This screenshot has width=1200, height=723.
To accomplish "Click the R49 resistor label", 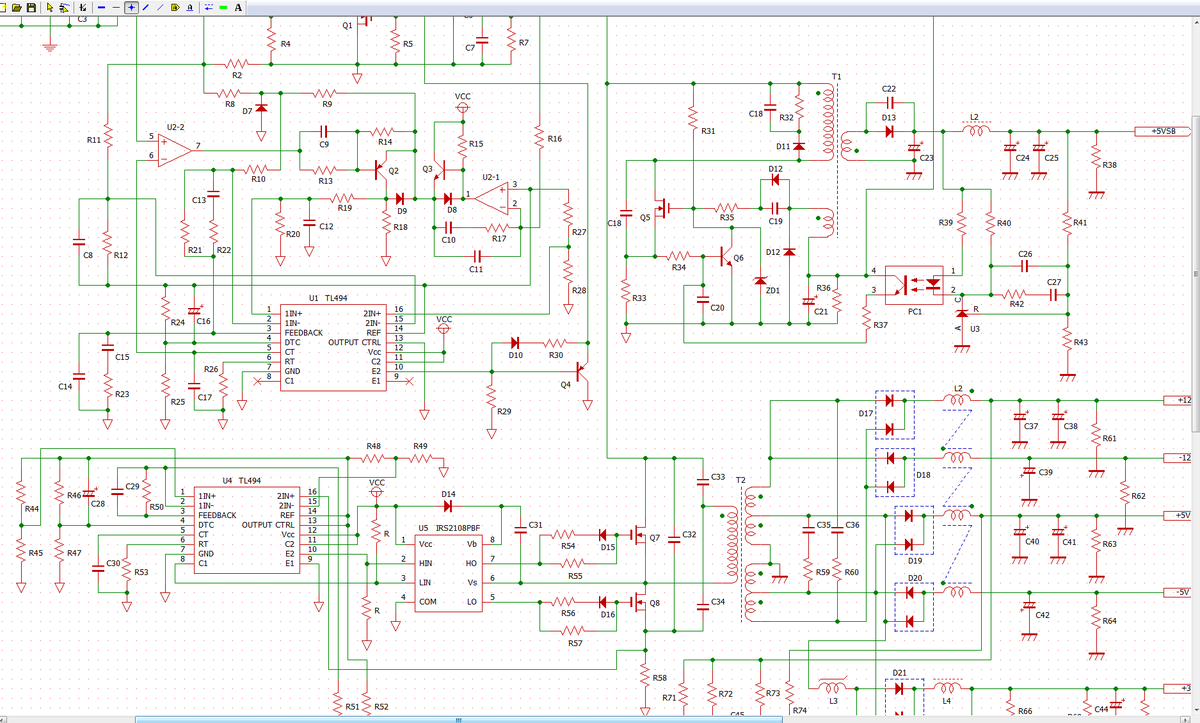I will tap(420, 446).
